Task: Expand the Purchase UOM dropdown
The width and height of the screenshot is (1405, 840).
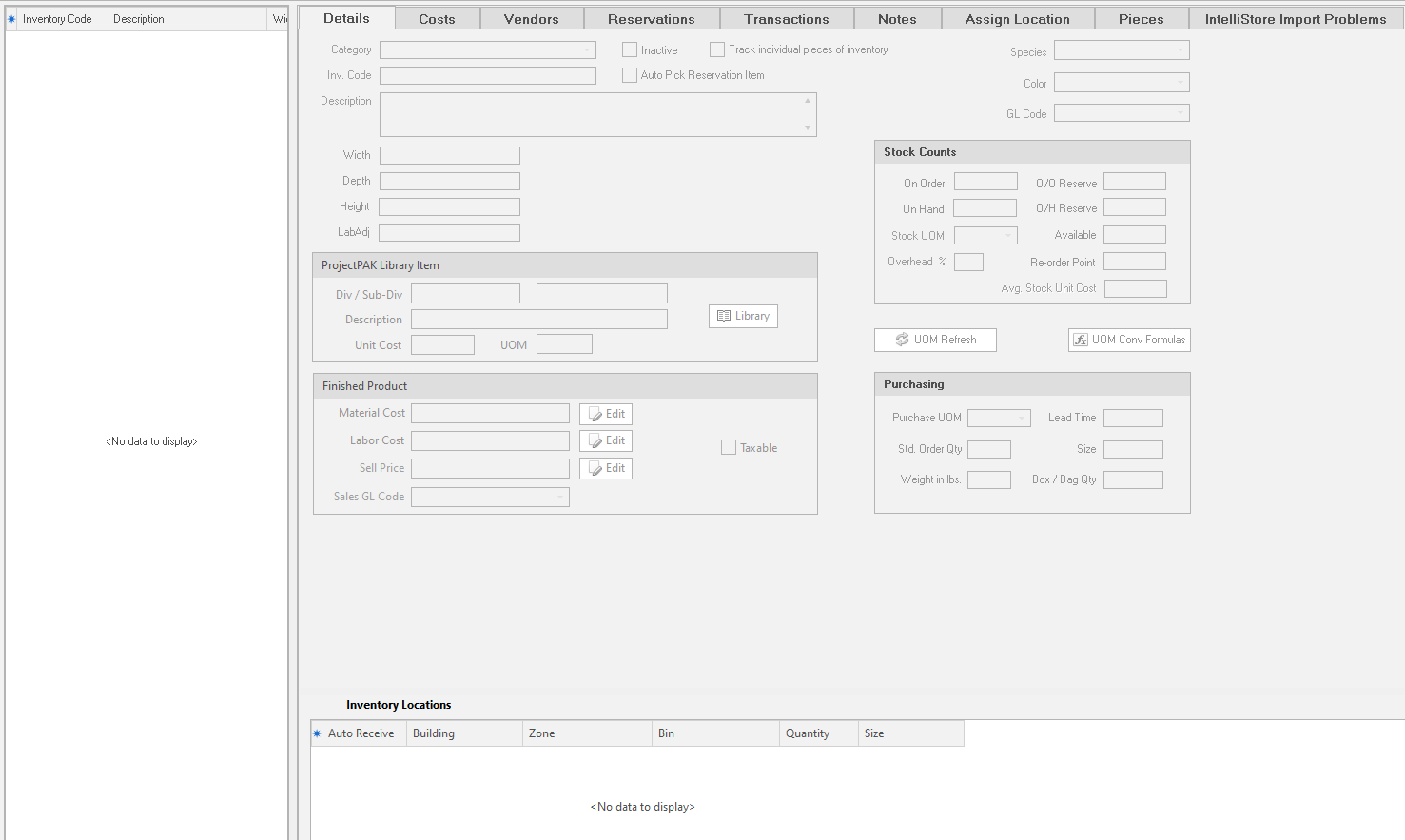Action: coord(999,418)
